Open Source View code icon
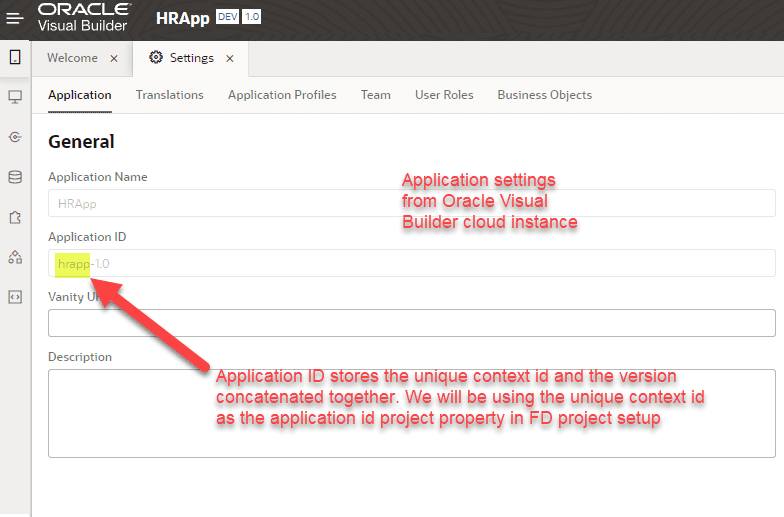 [15, 297]
